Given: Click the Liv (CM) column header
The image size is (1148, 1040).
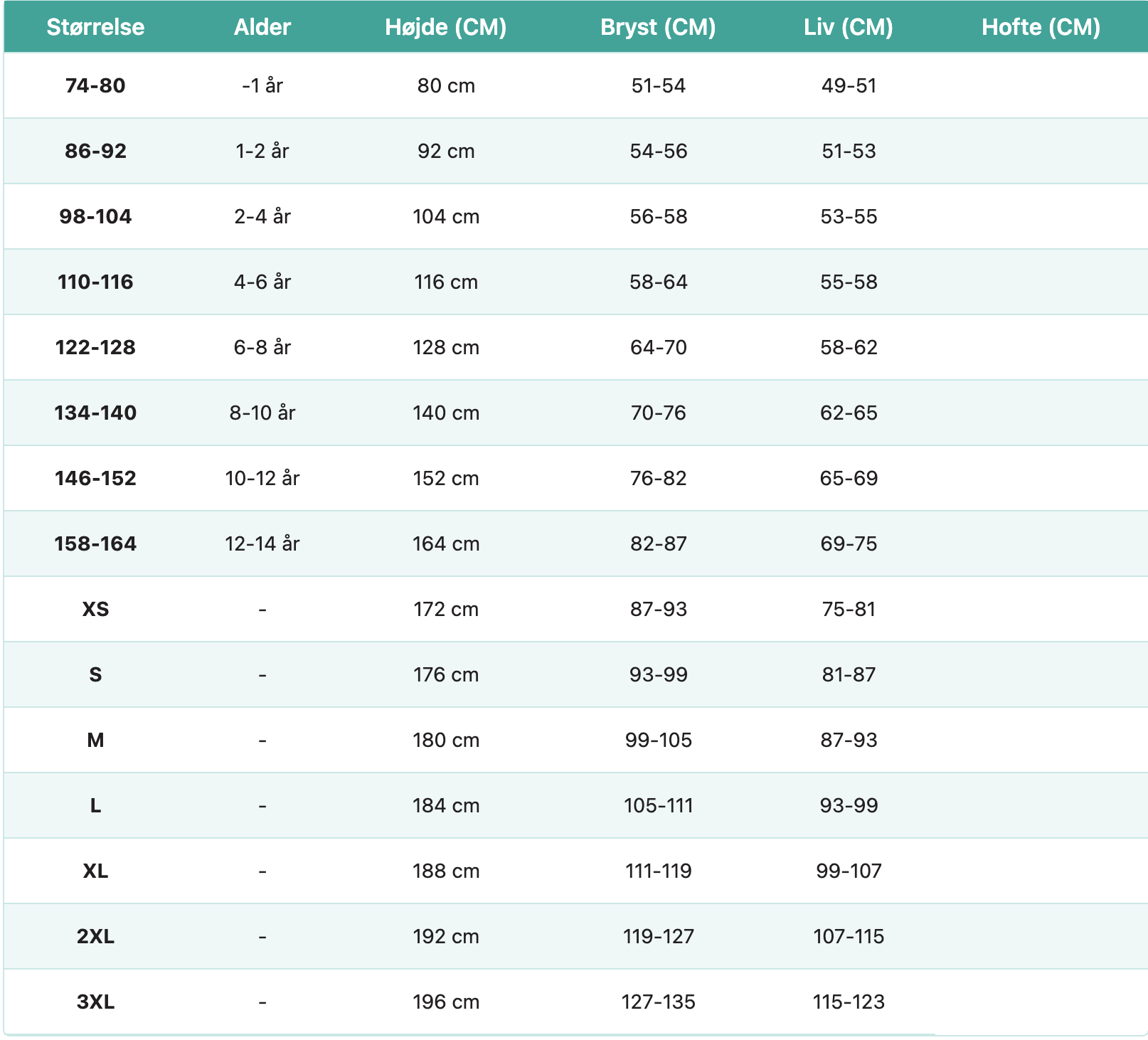Looking at the screenshot, I should 849,27.
